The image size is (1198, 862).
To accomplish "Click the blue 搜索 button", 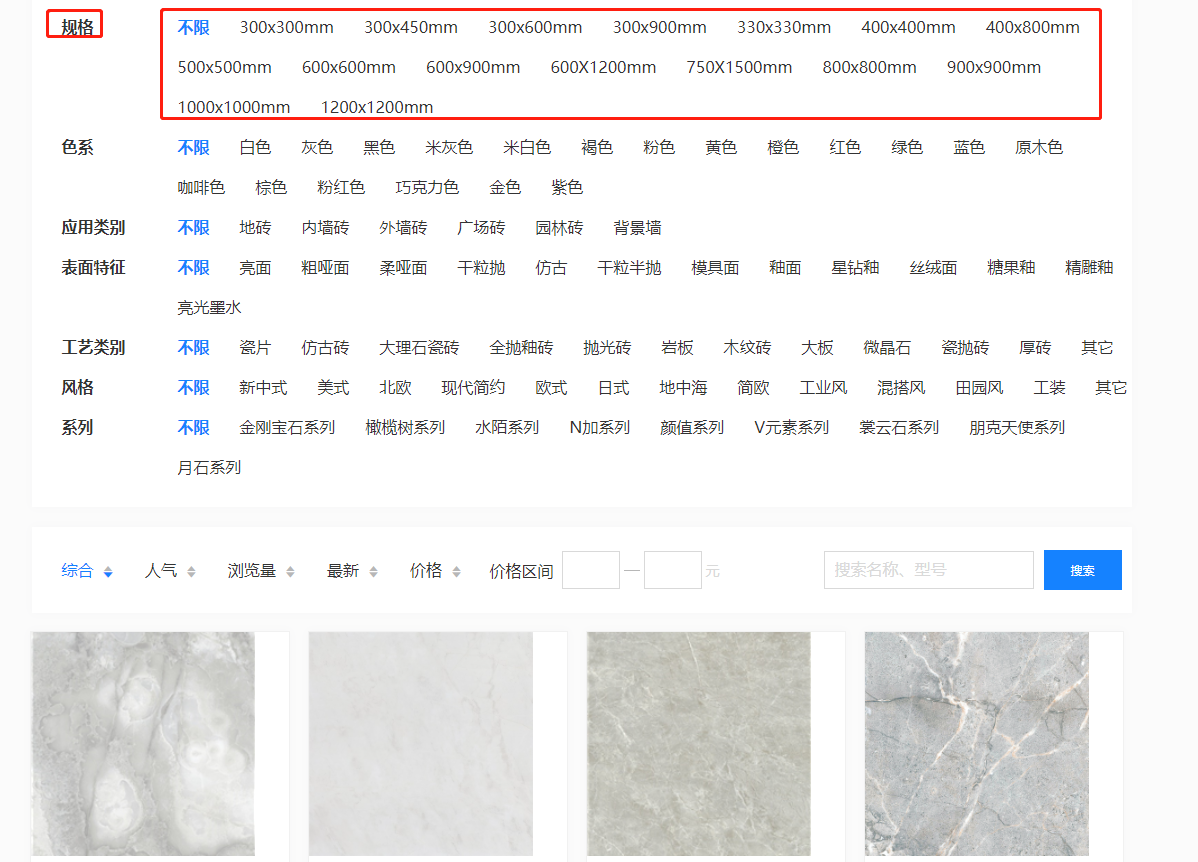I will pos(1082,570).
